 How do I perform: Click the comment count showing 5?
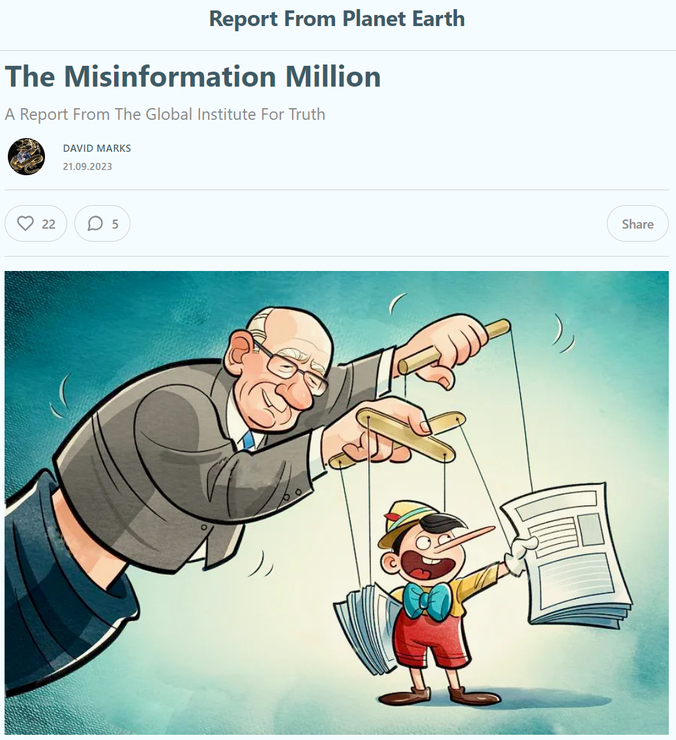click(115, 224)
